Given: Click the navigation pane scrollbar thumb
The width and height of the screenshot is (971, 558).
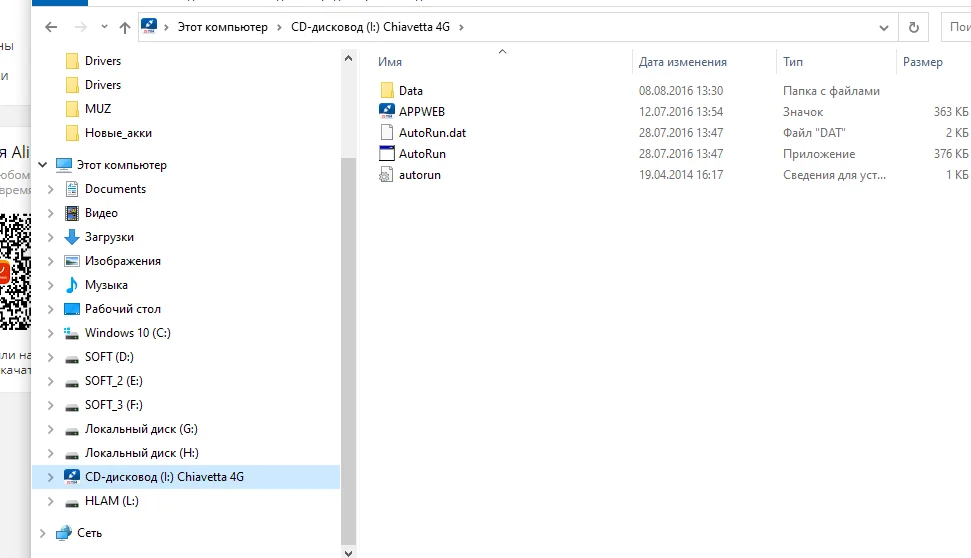Looking at the screenshot, I should (348, 350).
